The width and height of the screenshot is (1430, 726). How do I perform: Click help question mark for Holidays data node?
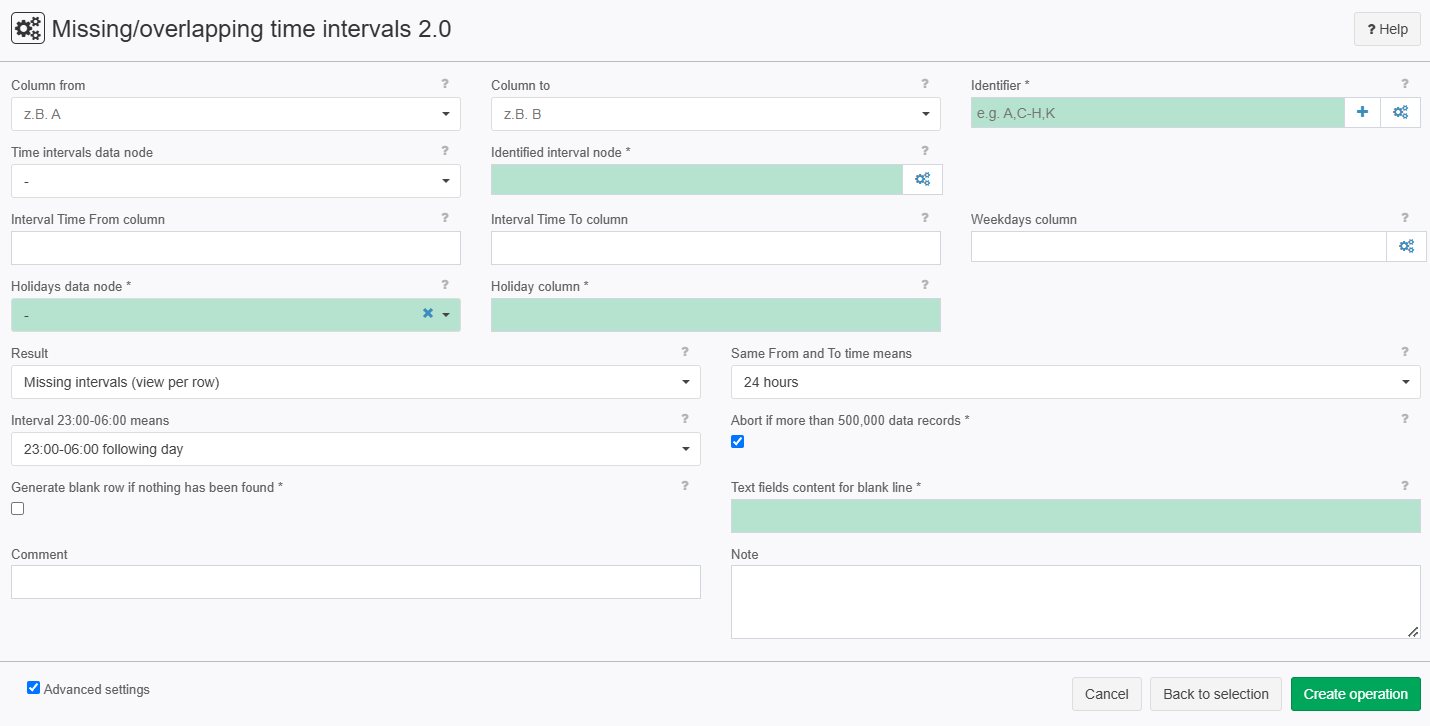[445, 285]
